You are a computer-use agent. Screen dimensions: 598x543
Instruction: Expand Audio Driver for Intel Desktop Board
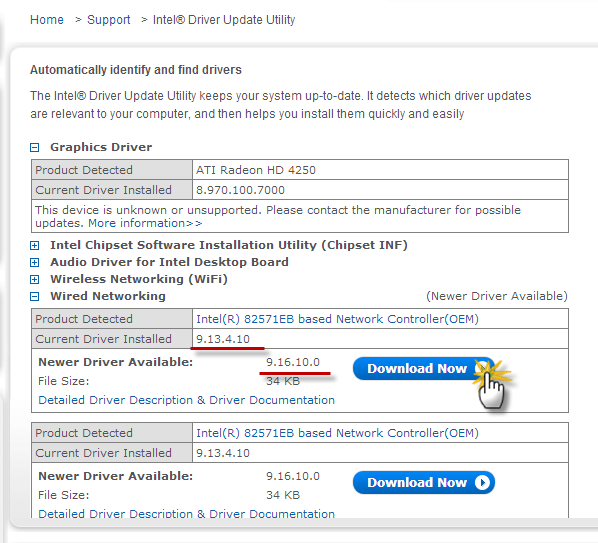point(35,262)
